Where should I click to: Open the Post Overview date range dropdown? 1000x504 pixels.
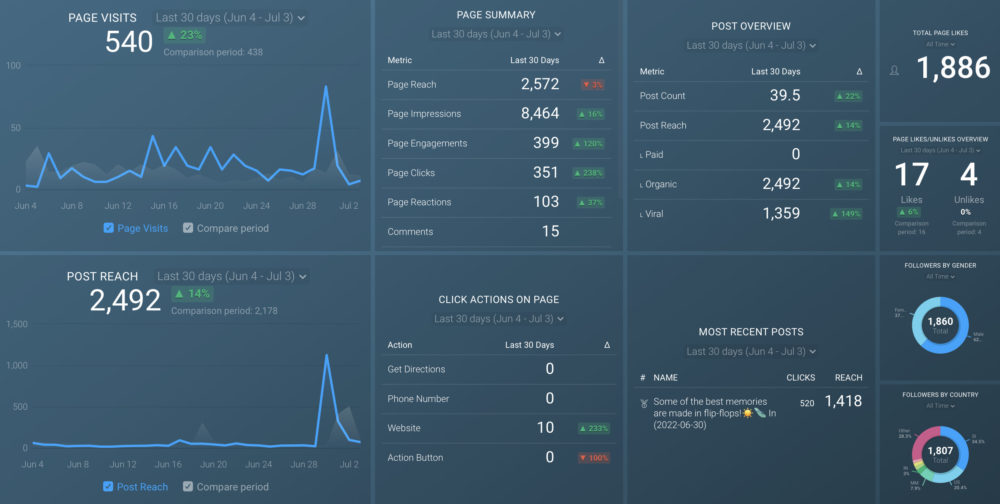pos(751,45)
